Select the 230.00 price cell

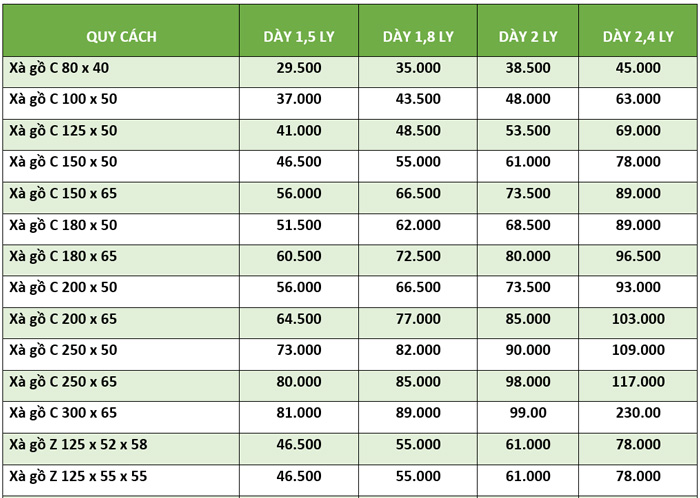coord(638,412)
